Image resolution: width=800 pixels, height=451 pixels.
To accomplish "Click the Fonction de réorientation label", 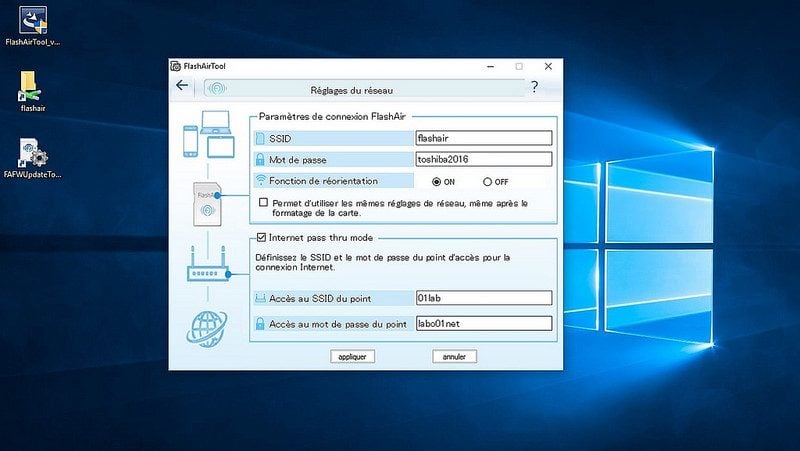I will (323, 181).
